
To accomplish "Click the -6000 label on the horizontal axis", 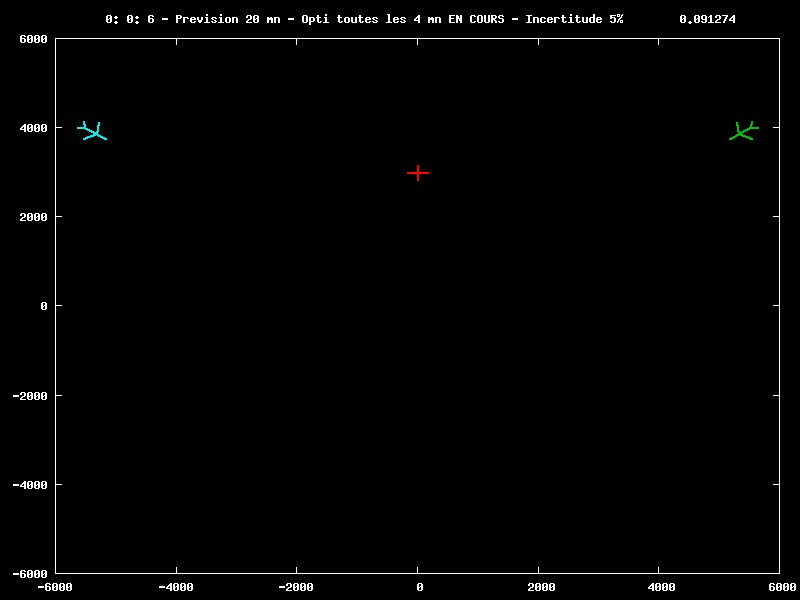I will coord(54,587).
